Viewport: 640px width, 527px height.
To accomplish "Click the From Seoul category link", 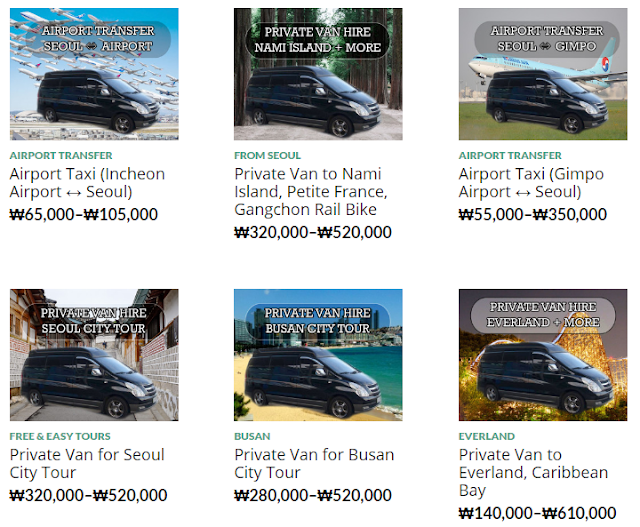I will 267,156.
